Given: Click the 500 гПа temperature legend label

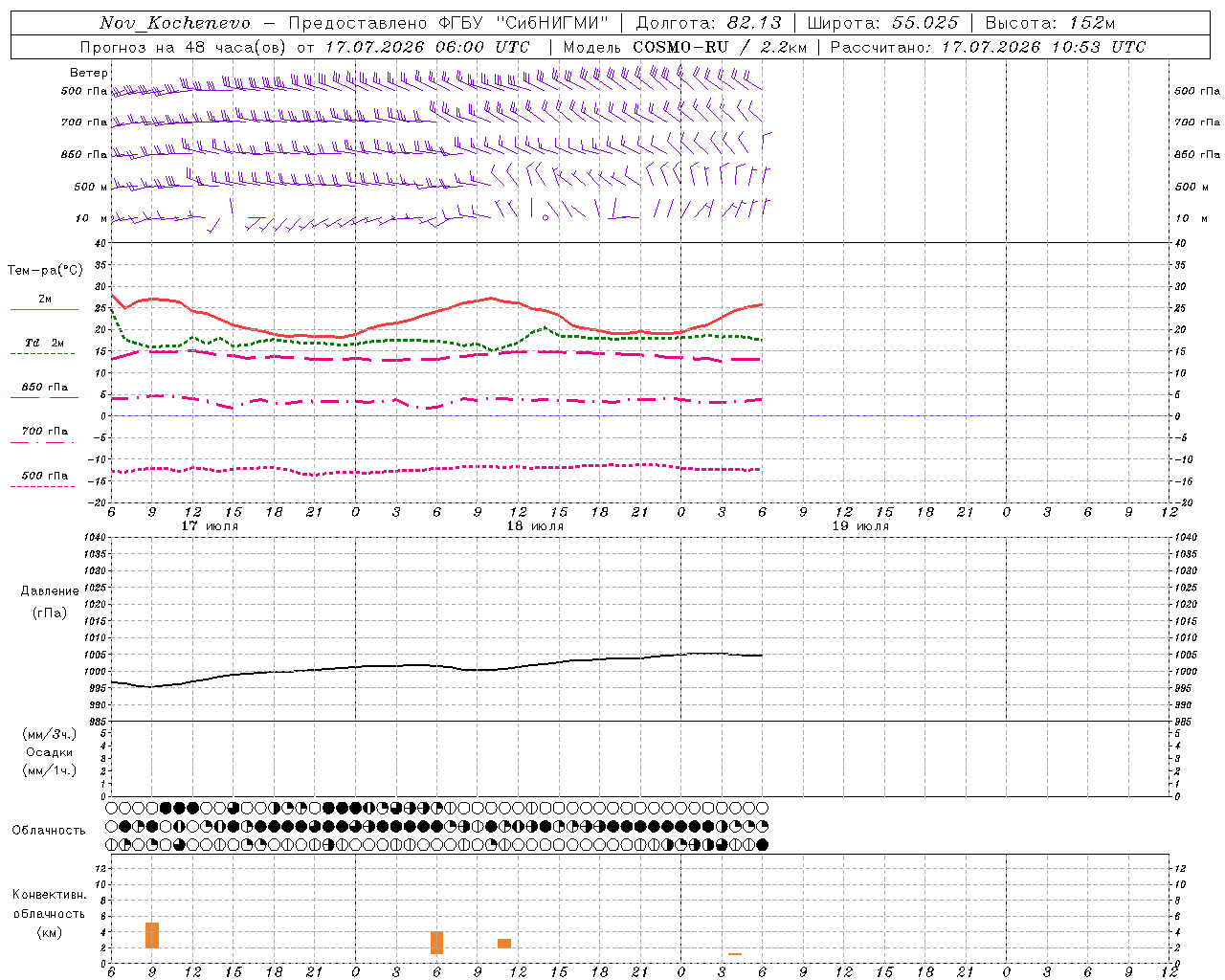Looking at the screenshot, I should coord(44,476).
